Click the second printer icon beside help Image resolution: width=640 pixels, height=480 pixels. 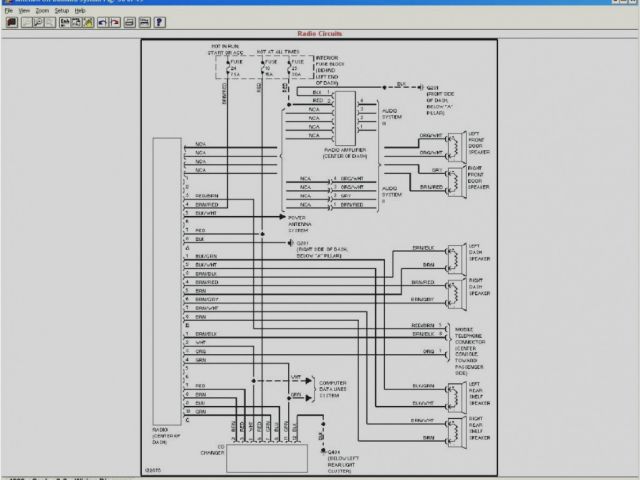(x=145, y=22)
